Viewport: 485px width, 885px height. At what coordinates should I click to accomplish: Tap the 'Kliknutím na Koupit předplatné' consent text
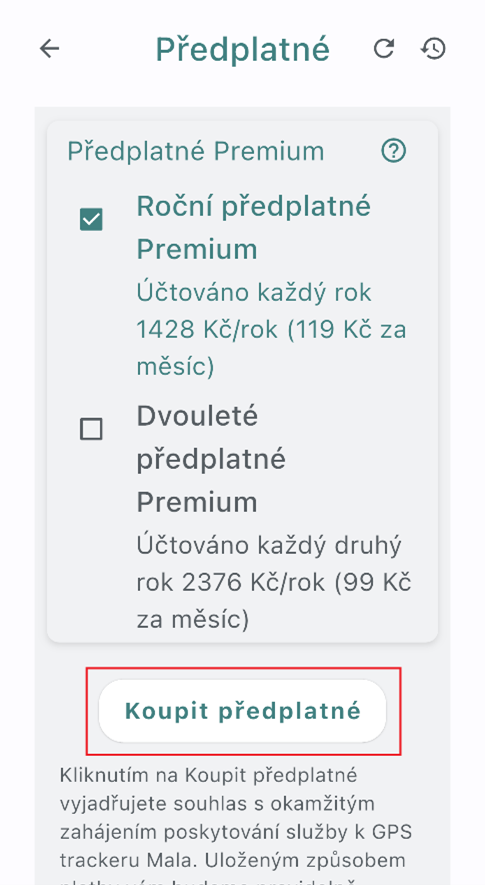point(208,775)
